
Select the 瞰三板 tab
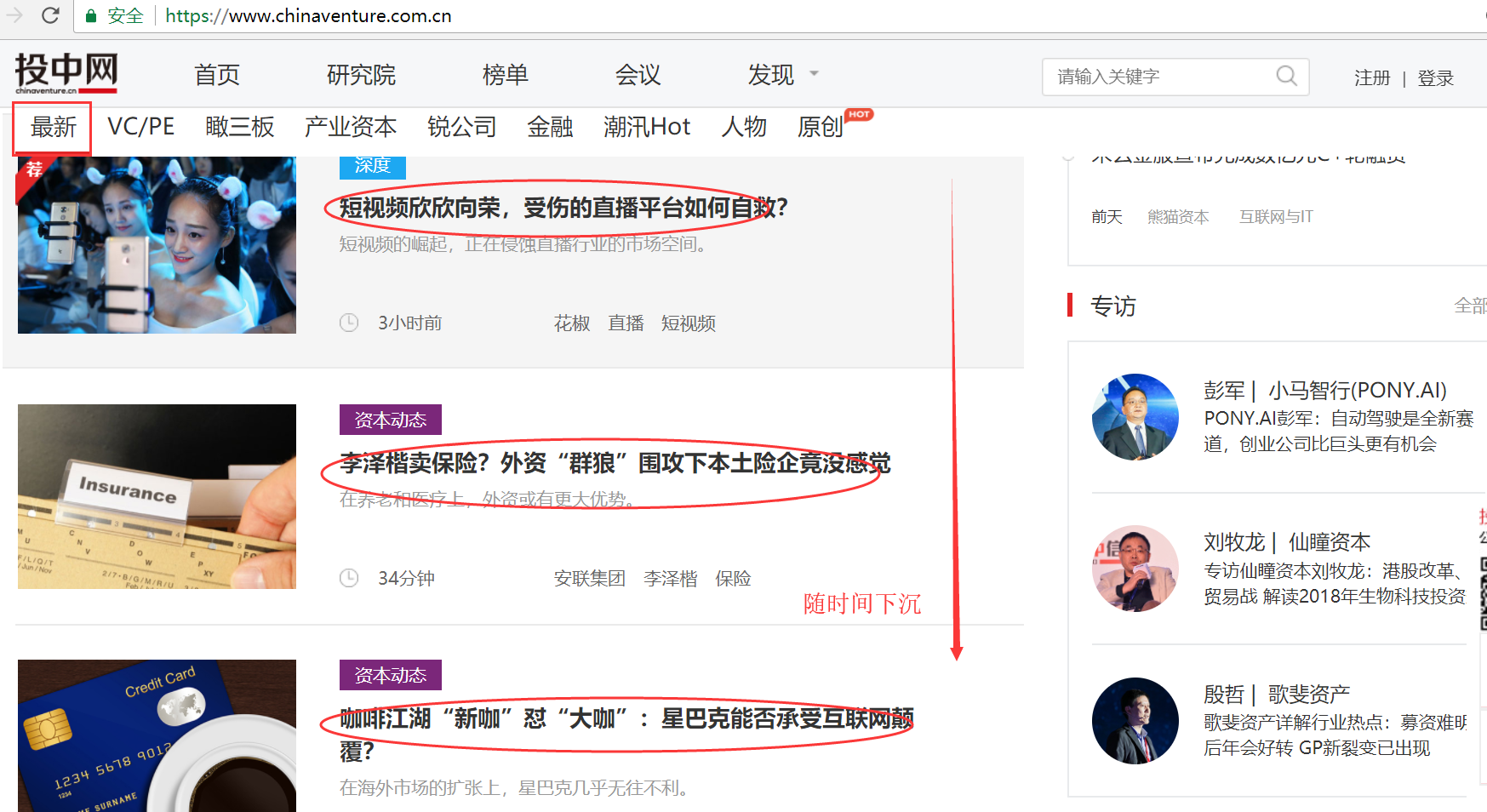pyautogui.click(x=240, y=127)
